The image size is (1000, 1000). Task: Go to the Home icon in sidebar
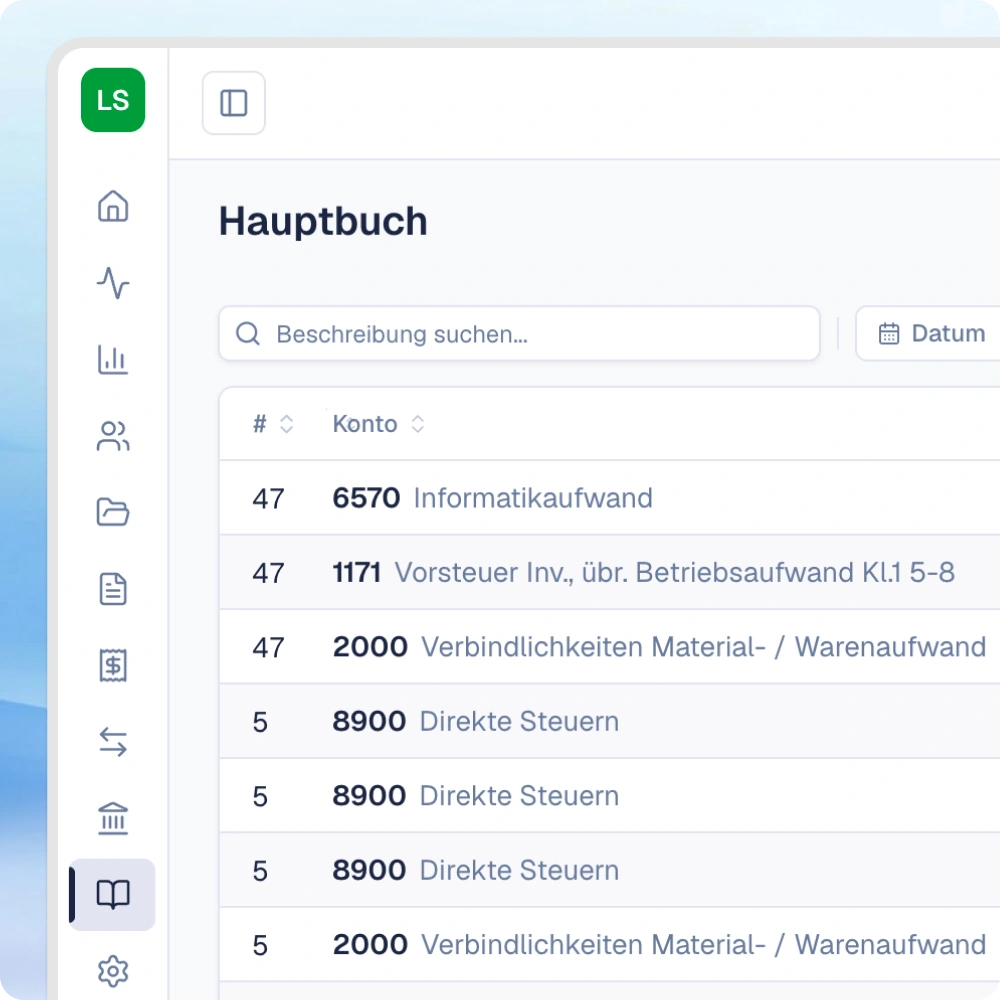coord(113,206)
